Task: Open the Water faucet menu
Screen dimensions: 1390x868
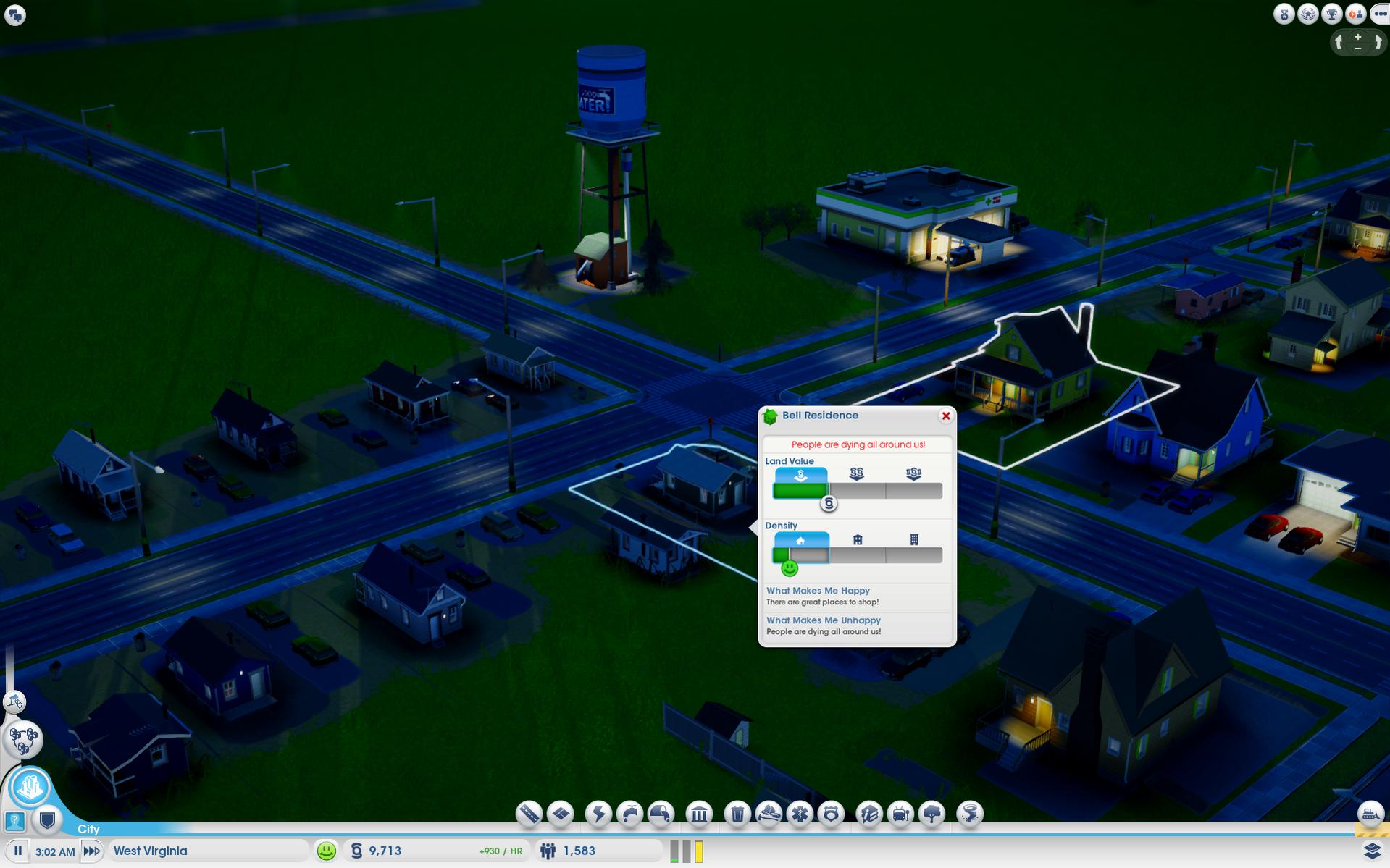Action: (629, 814)
